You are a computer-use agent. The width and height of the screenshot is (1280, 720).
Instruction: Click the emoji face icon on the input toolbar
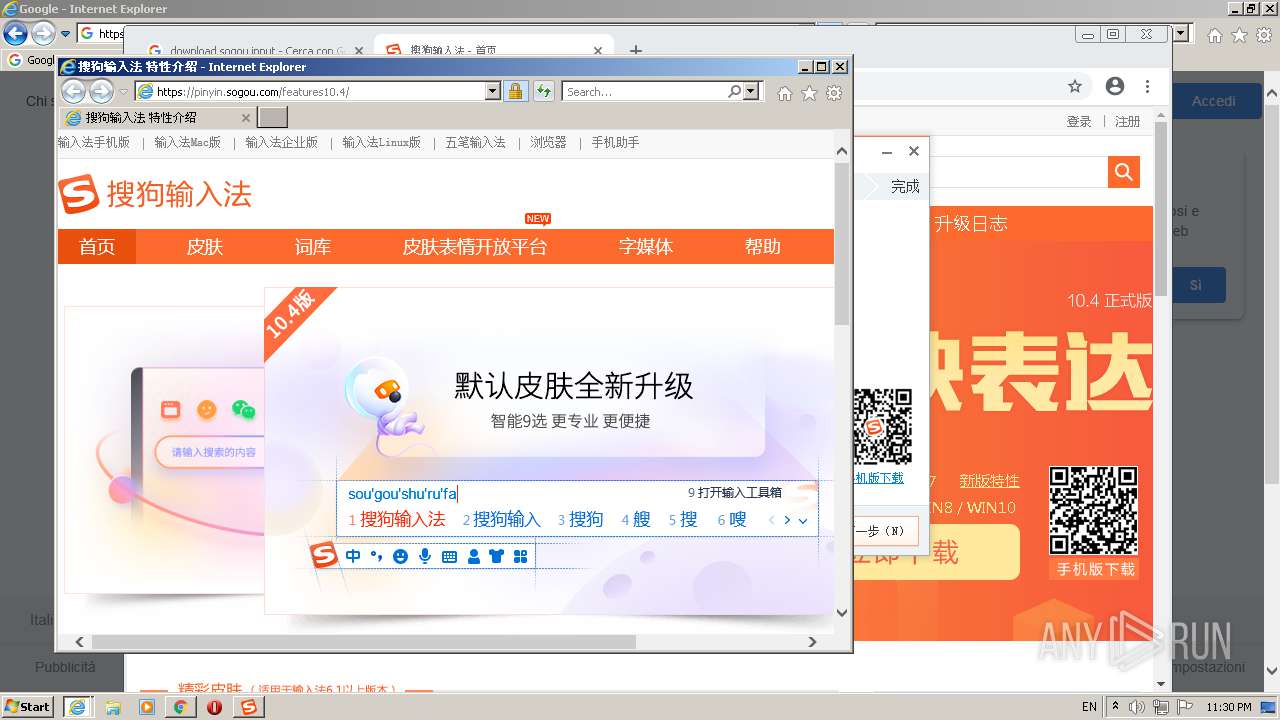coord(401,556)
